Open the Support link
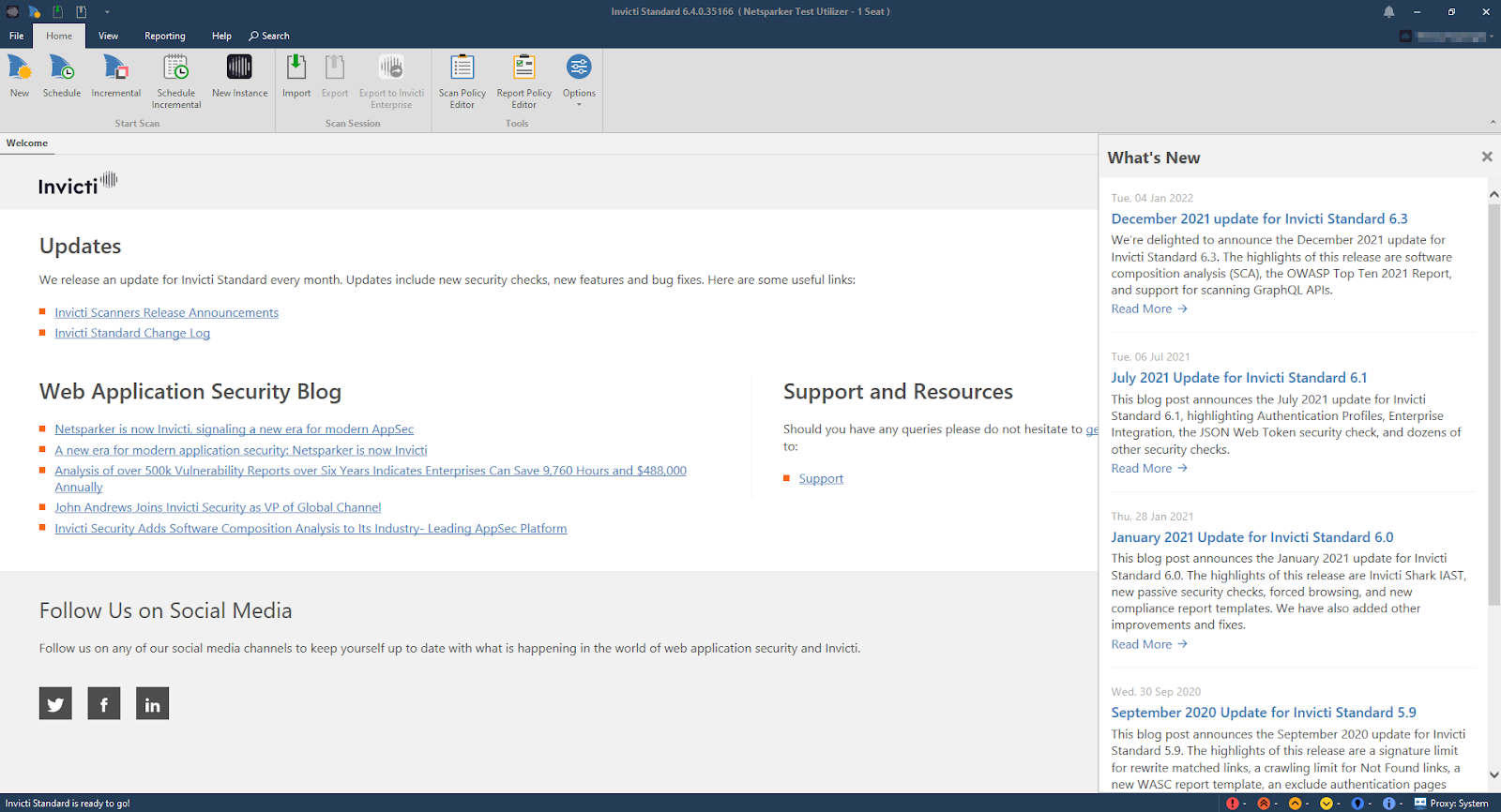The image size is (1501, 812). [821, 478]
